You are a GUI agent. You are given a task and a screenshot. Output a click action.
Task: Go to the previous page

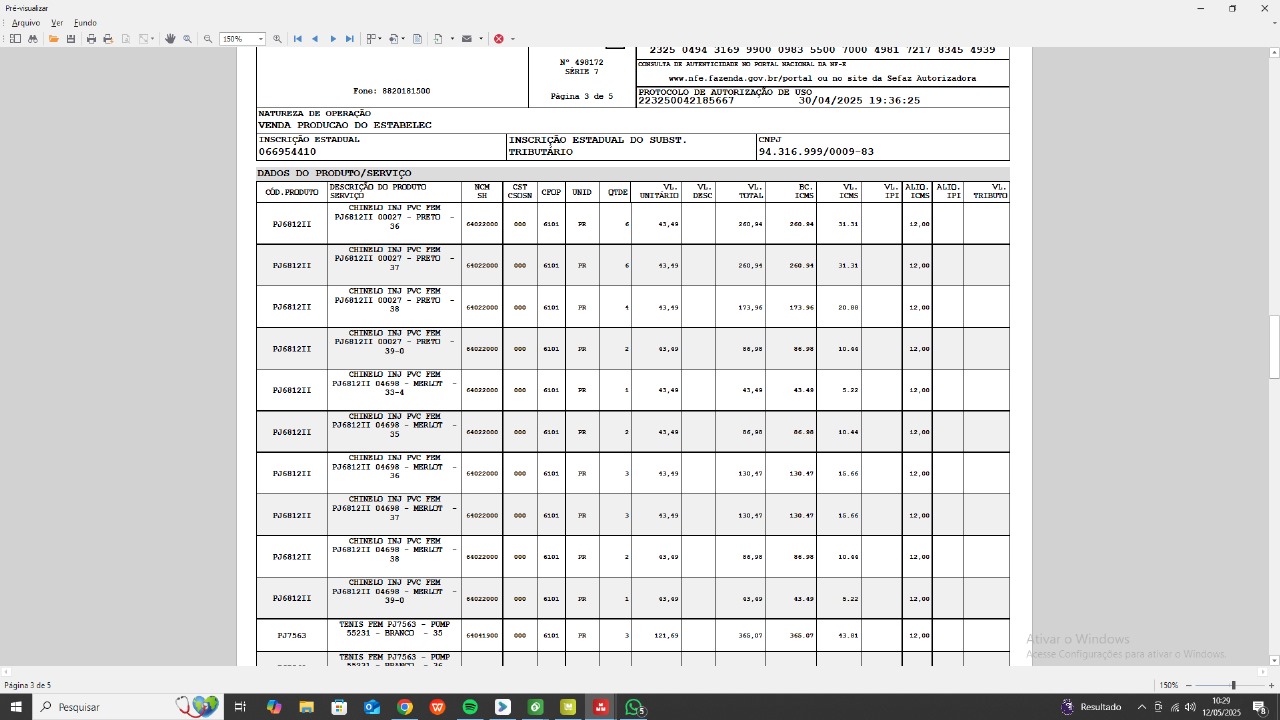[x=315, y=39]
